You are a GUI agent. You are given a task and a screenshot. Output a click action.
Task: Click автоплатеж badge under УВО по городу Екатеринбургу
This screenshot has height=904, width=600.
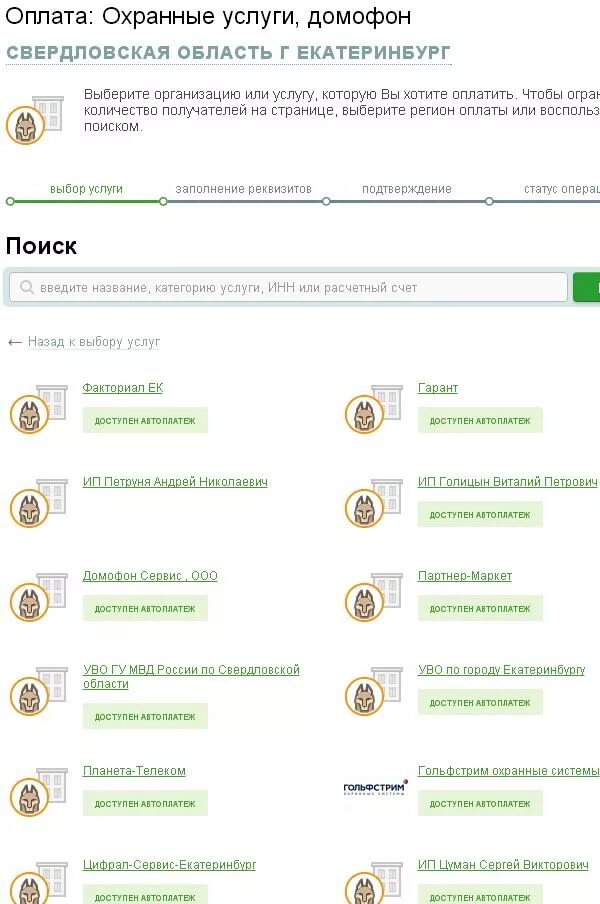click(480, 703)
